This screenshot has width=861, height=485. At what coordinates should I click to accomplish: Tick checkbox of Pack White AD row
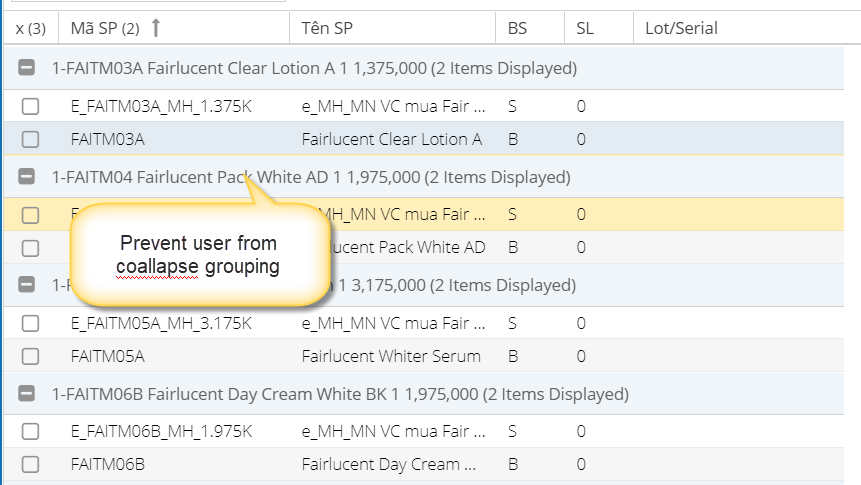click(x=30, y=247)
